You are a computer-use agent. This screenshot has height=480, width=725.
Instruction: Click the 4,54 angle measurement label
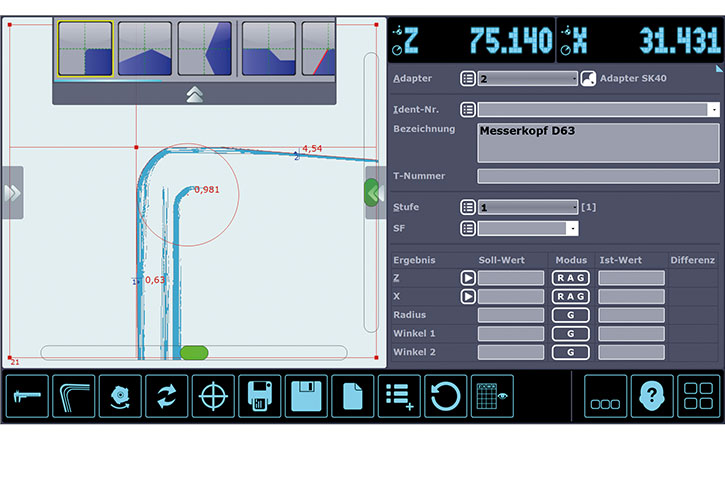pos(312,148)
